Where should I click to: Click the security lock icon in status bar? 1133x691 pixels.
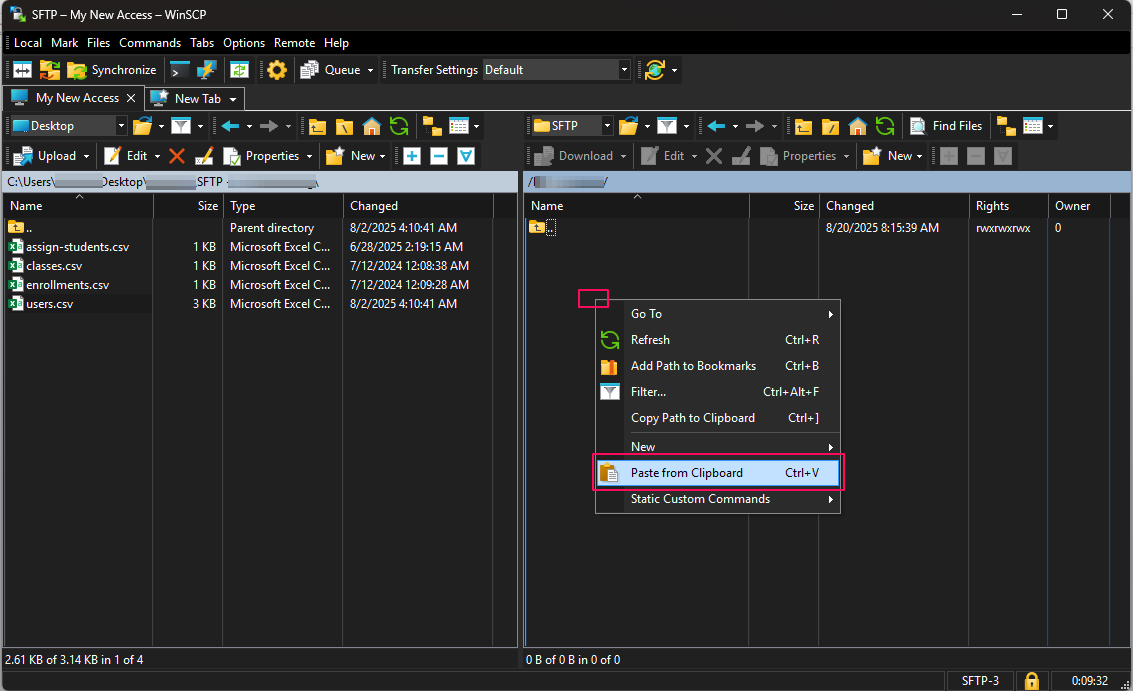1031,680
